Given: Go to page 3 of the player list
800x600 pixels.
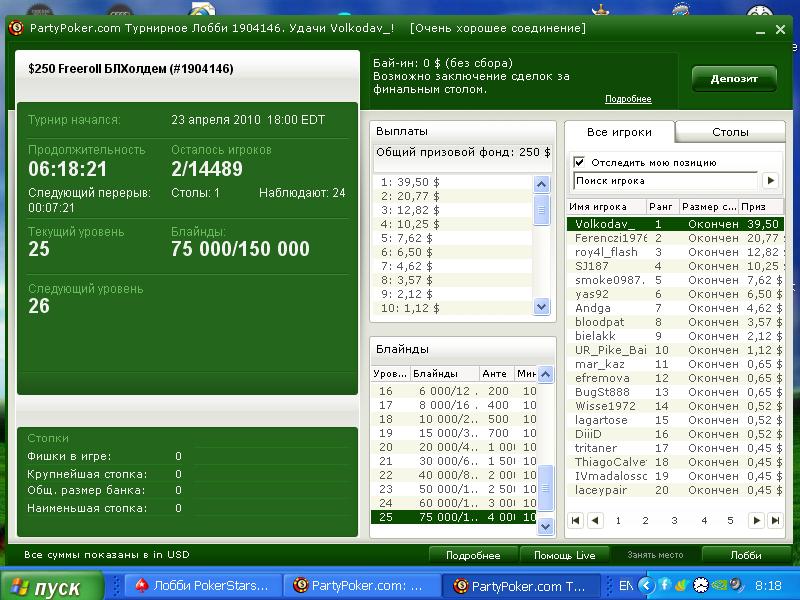Looking at the screenshot, I should (x=674, y=520).
